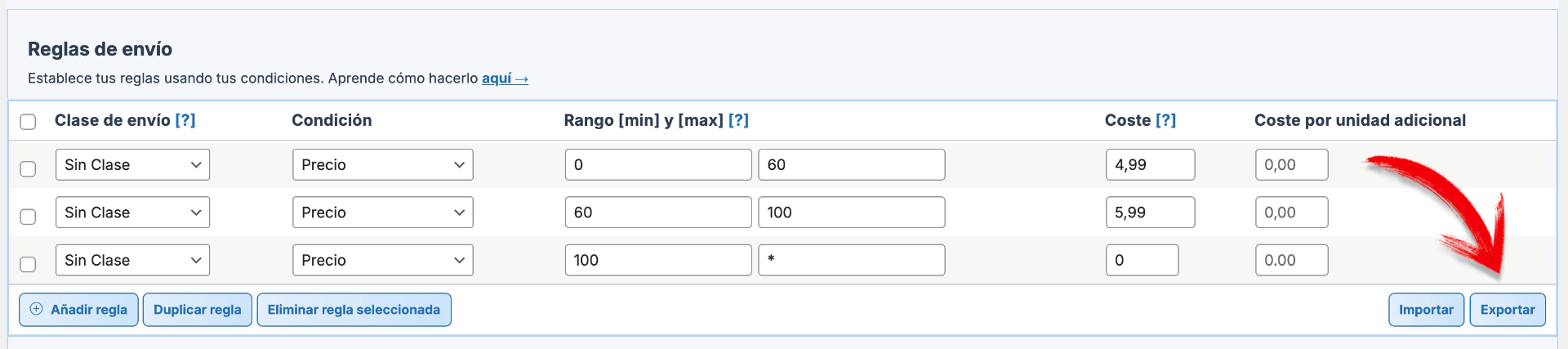Tick the third rule's row checkbox

click(x=28, y=264)
